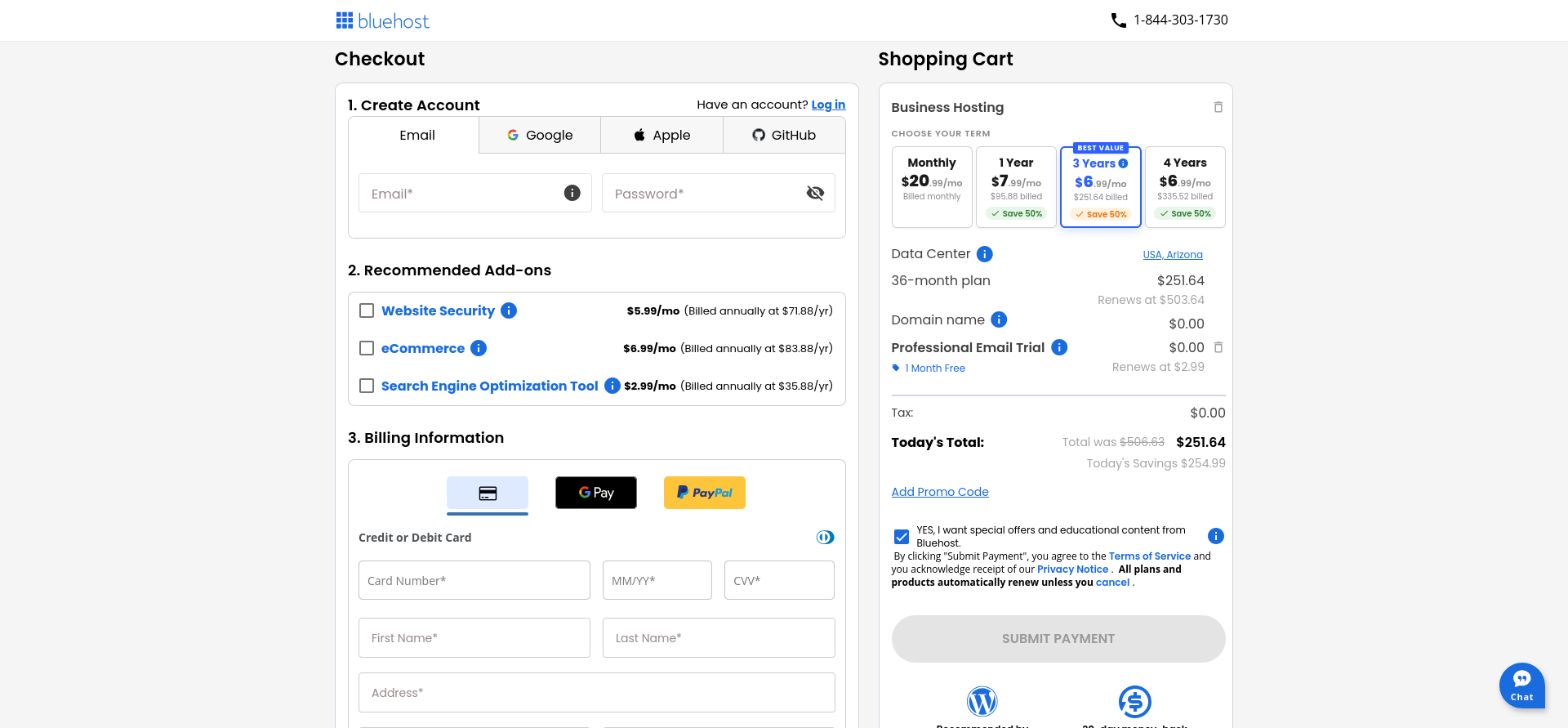Open the Terms of Service link
This screenshot has height=728, width=1568.
(x=1150, y=556)
